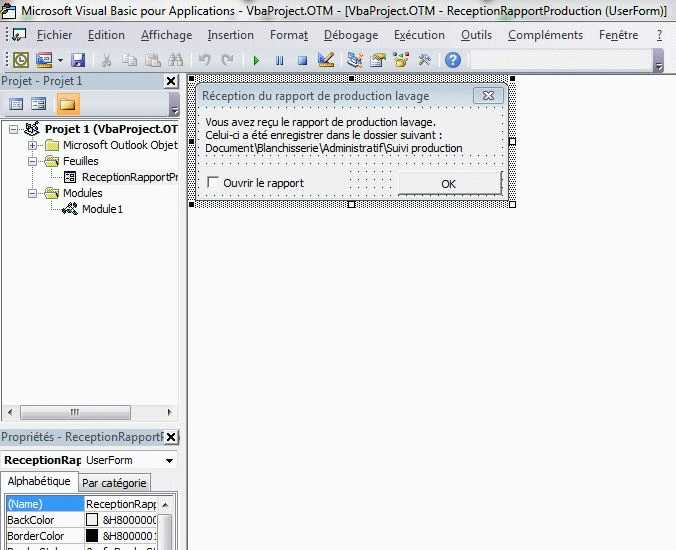Open the Properties object selector dropdown
676x550 pixels.
[x=169, y=460]
